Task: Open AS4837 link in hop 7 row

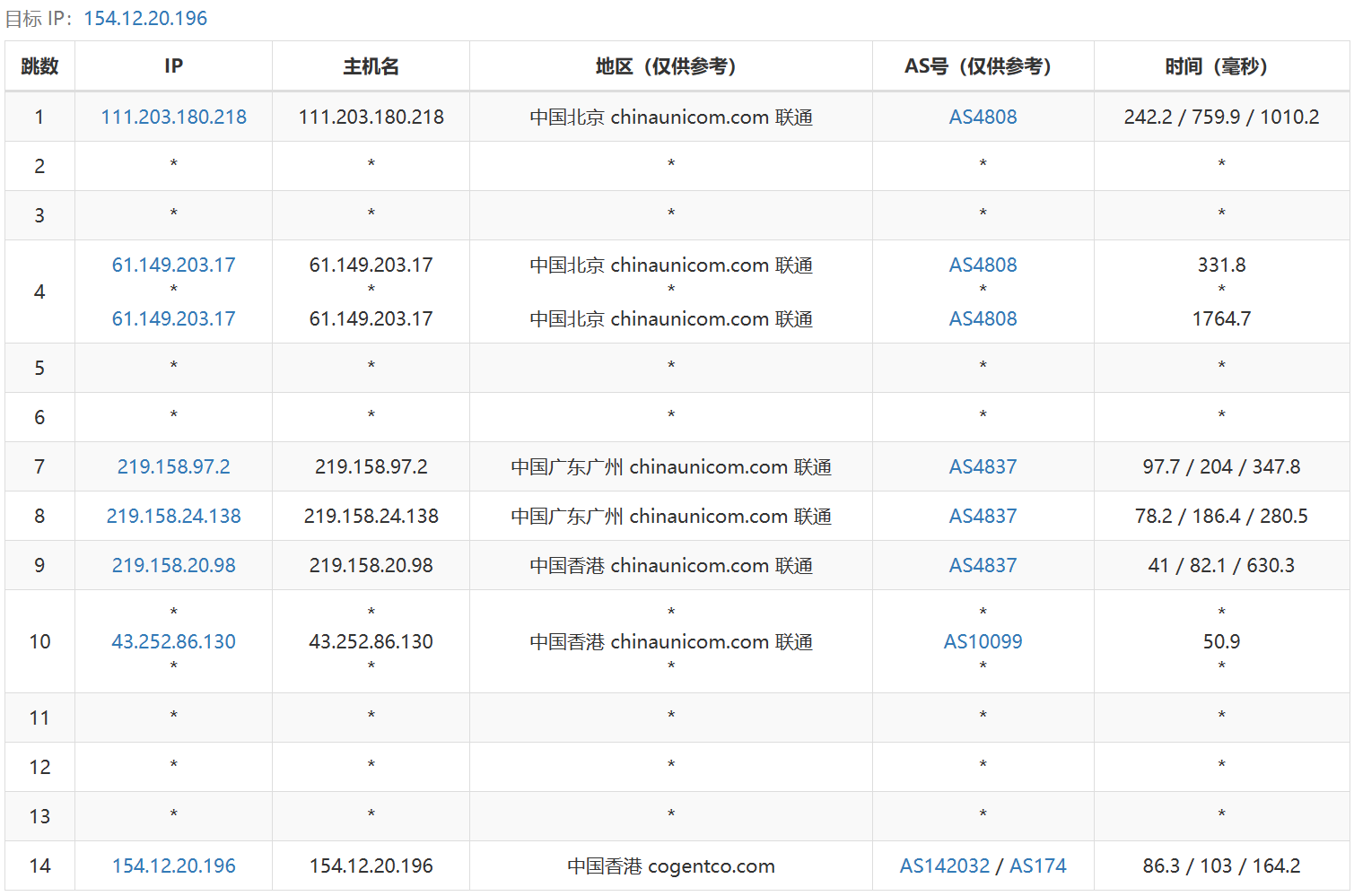Action: coord(983,466)
